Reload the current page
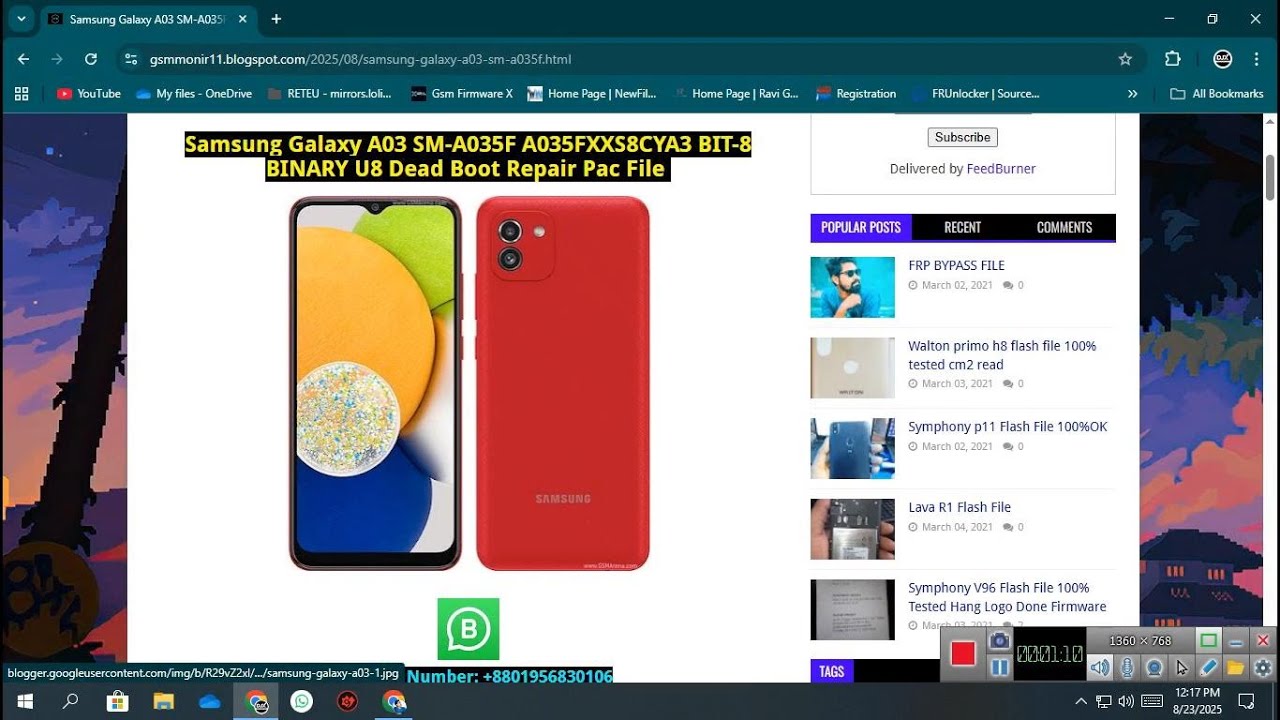This screenshot has width=1280, height=720. pos(91,59)
